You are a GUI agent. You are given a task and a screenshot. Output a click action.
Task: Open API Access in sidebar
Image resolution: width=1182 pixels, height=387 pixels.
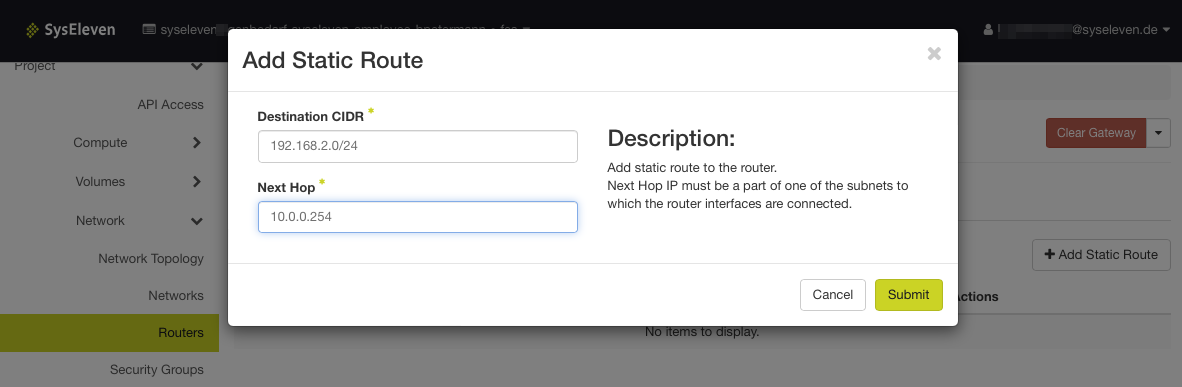(x=170, y=105)
